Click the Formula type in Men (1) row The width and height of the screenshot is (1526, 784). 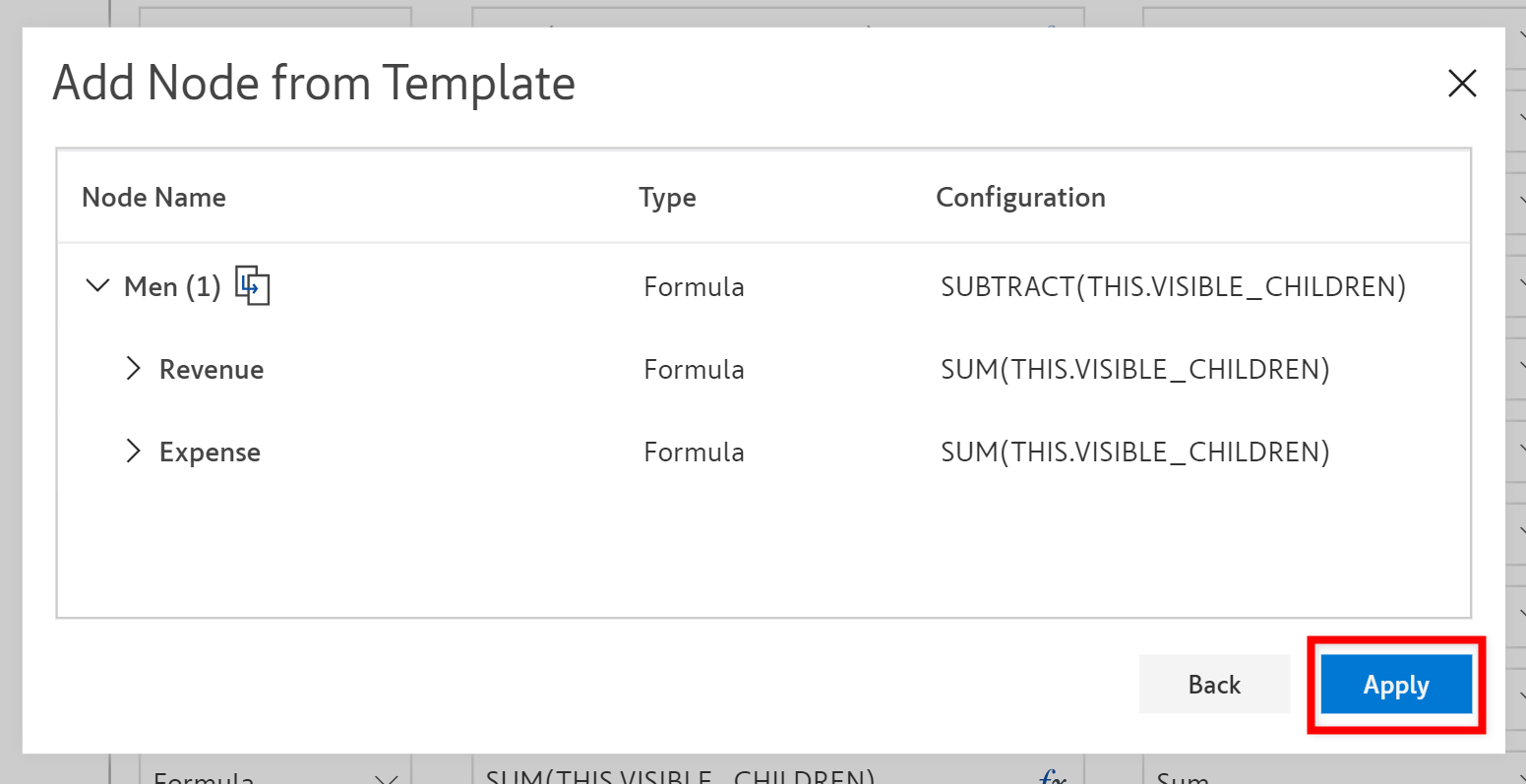click(694, 287)
